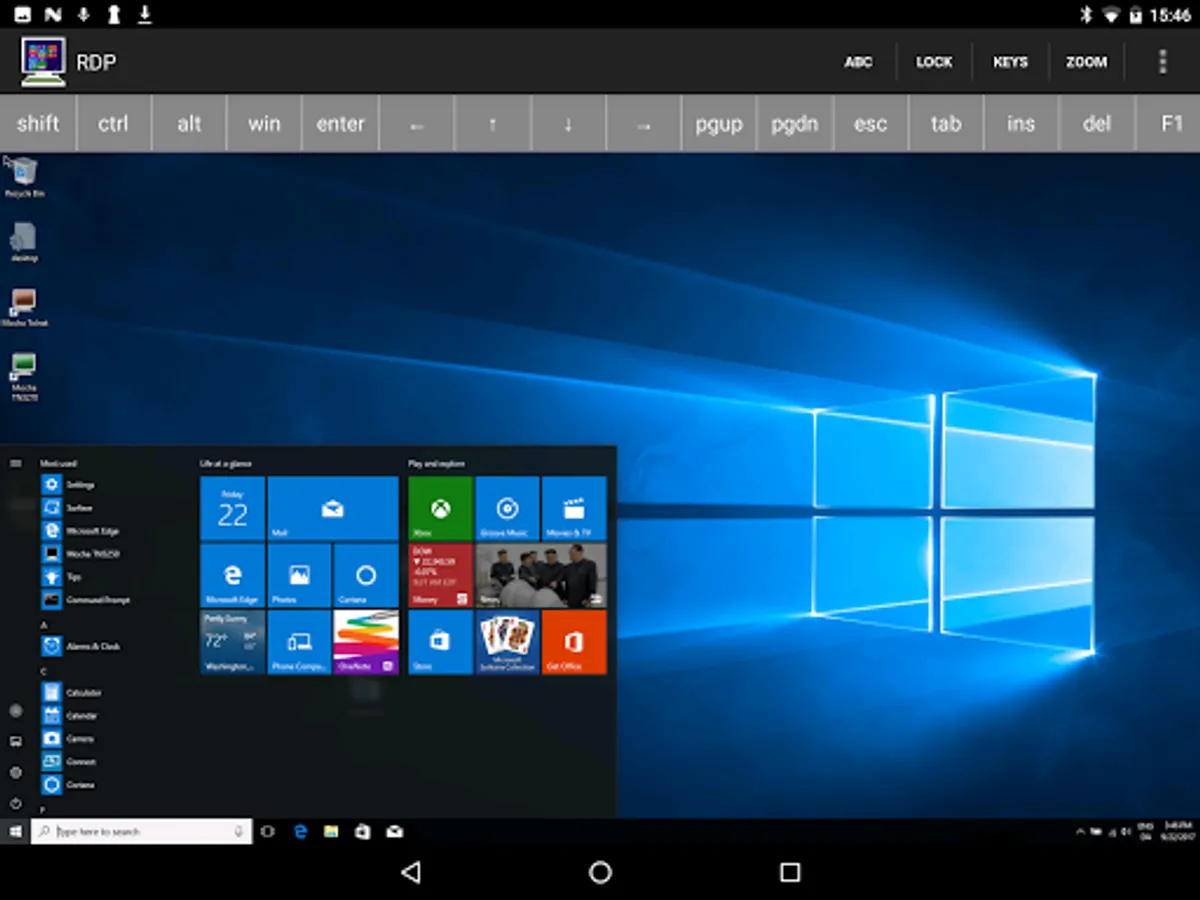The image size is (1200, 900).
Task: Toggle the LOCK option in RDP bar
Action: tap(934, 62)
